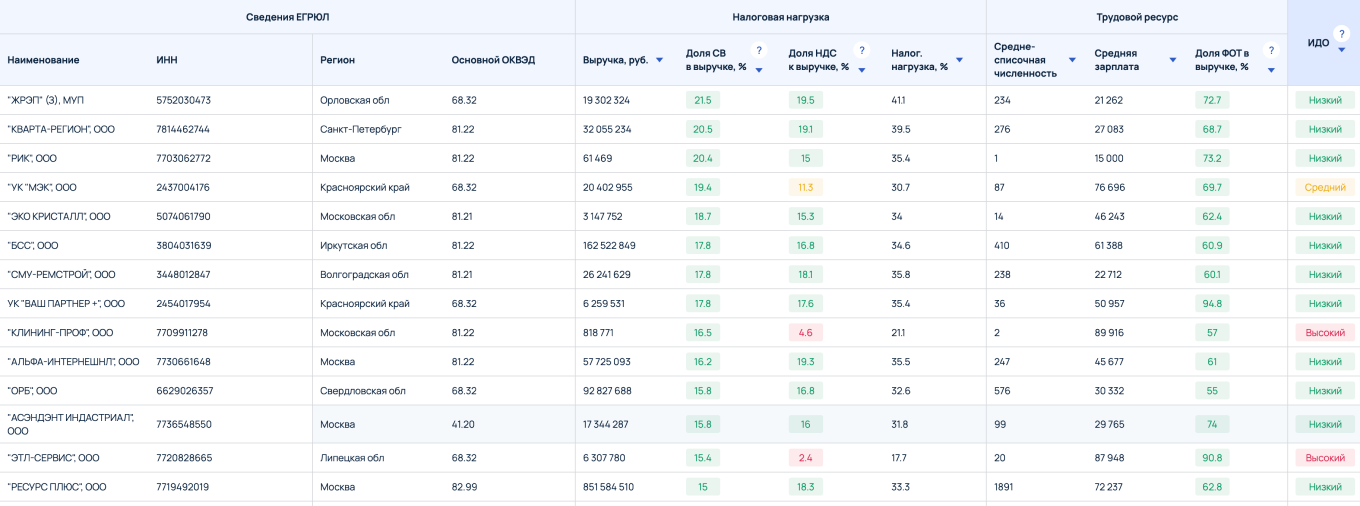Sort by Доля НДС к выручке arrow
Image resolution: width=1360 pixels, height=506 pixels.
click(862, 70)
